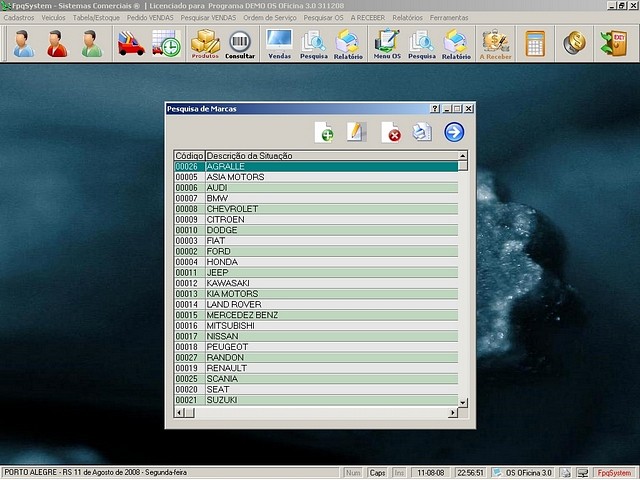Click scroll up arrow in brands list

[462, 156]
